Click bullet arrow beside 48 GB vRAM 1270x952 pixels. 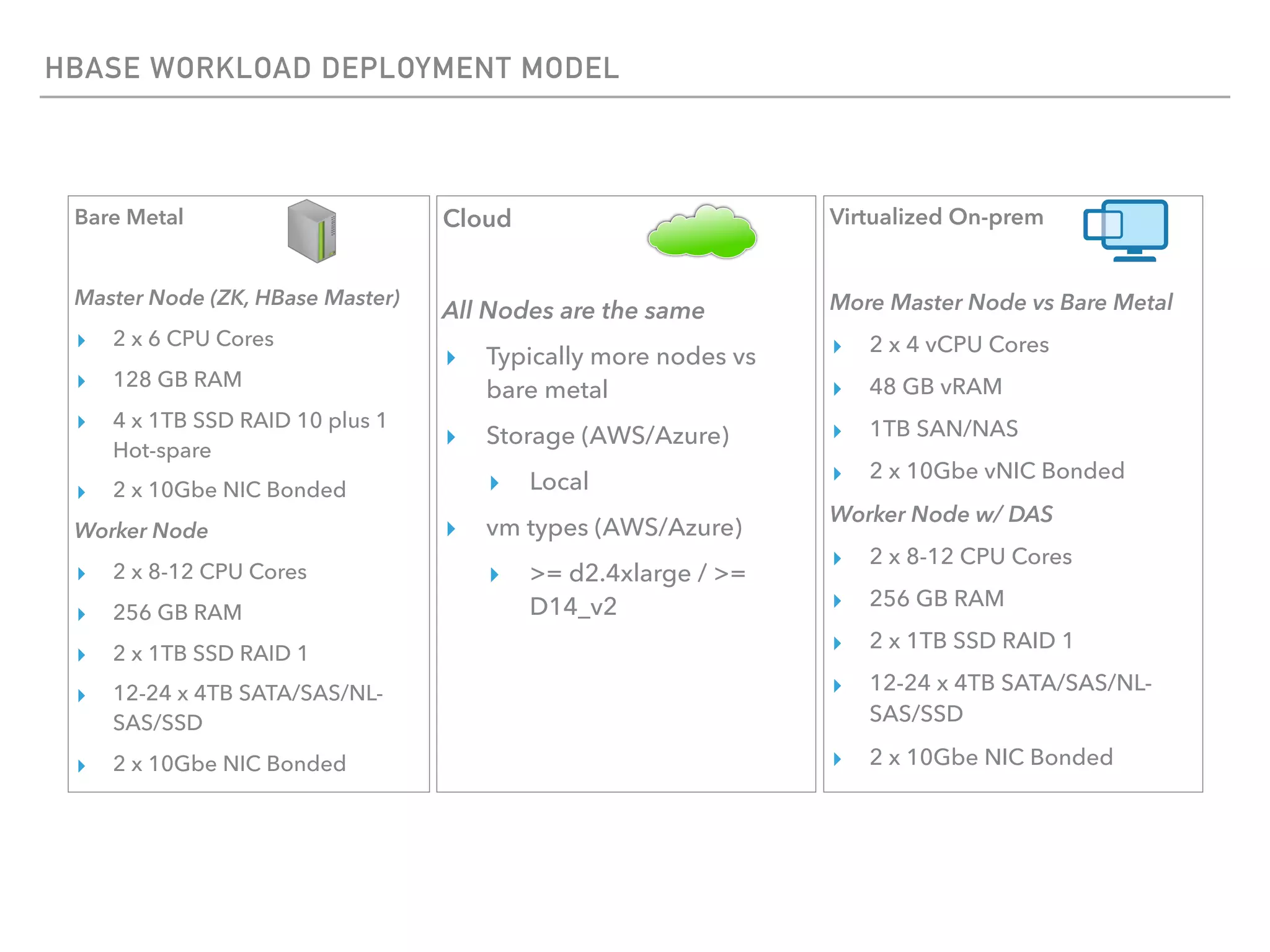(838, 389)
